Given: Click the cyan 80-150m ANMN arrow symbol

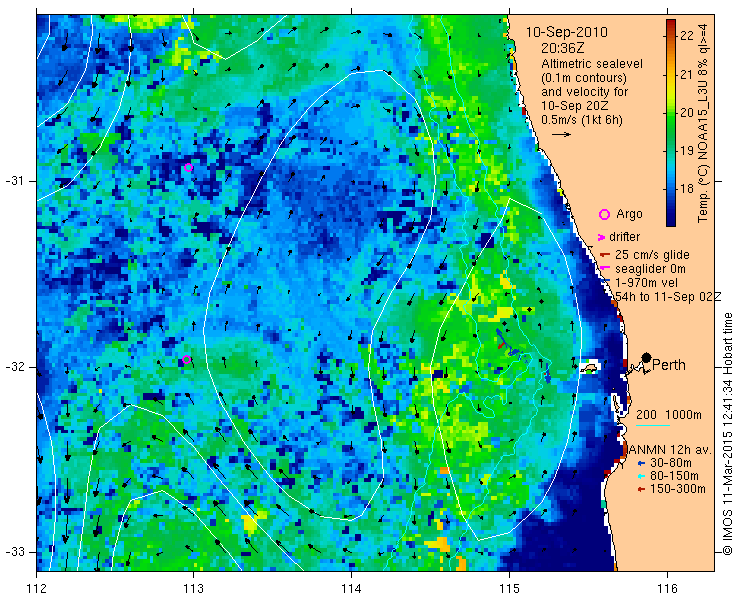Looking at the screenshot, I should click(641, 476).
